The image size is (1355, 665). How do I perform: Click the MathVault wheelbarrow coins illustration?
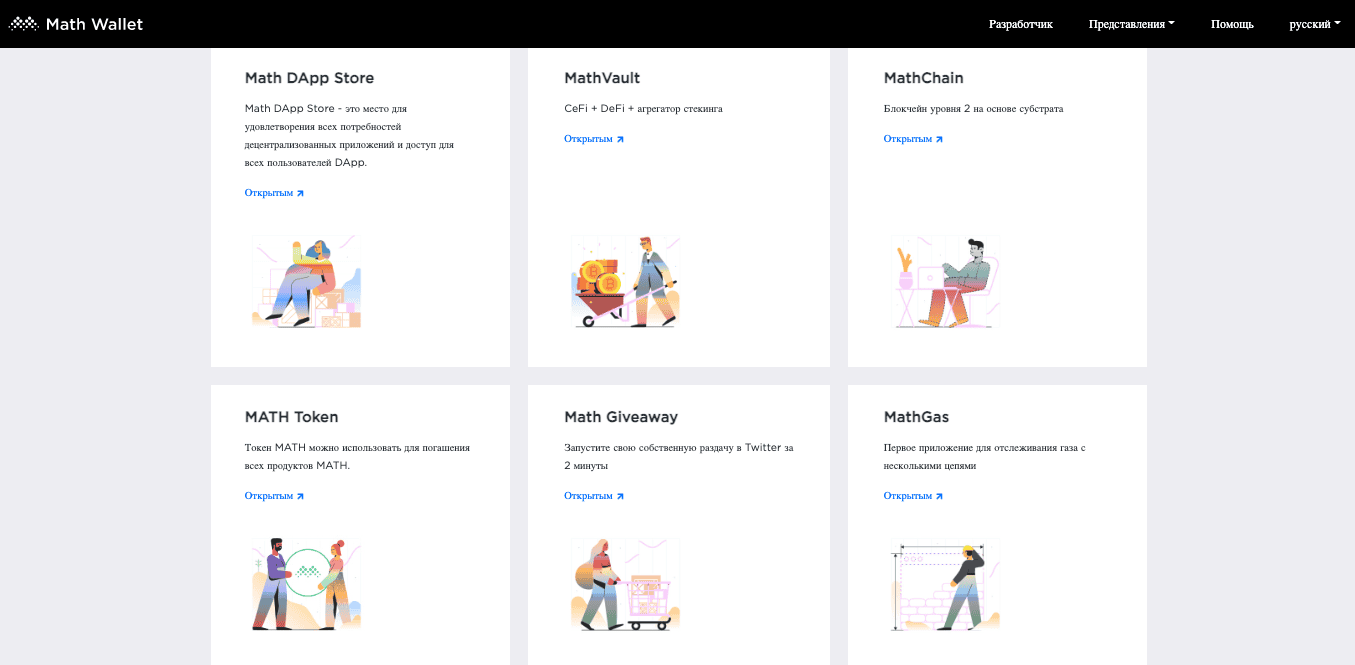point(626,282)
